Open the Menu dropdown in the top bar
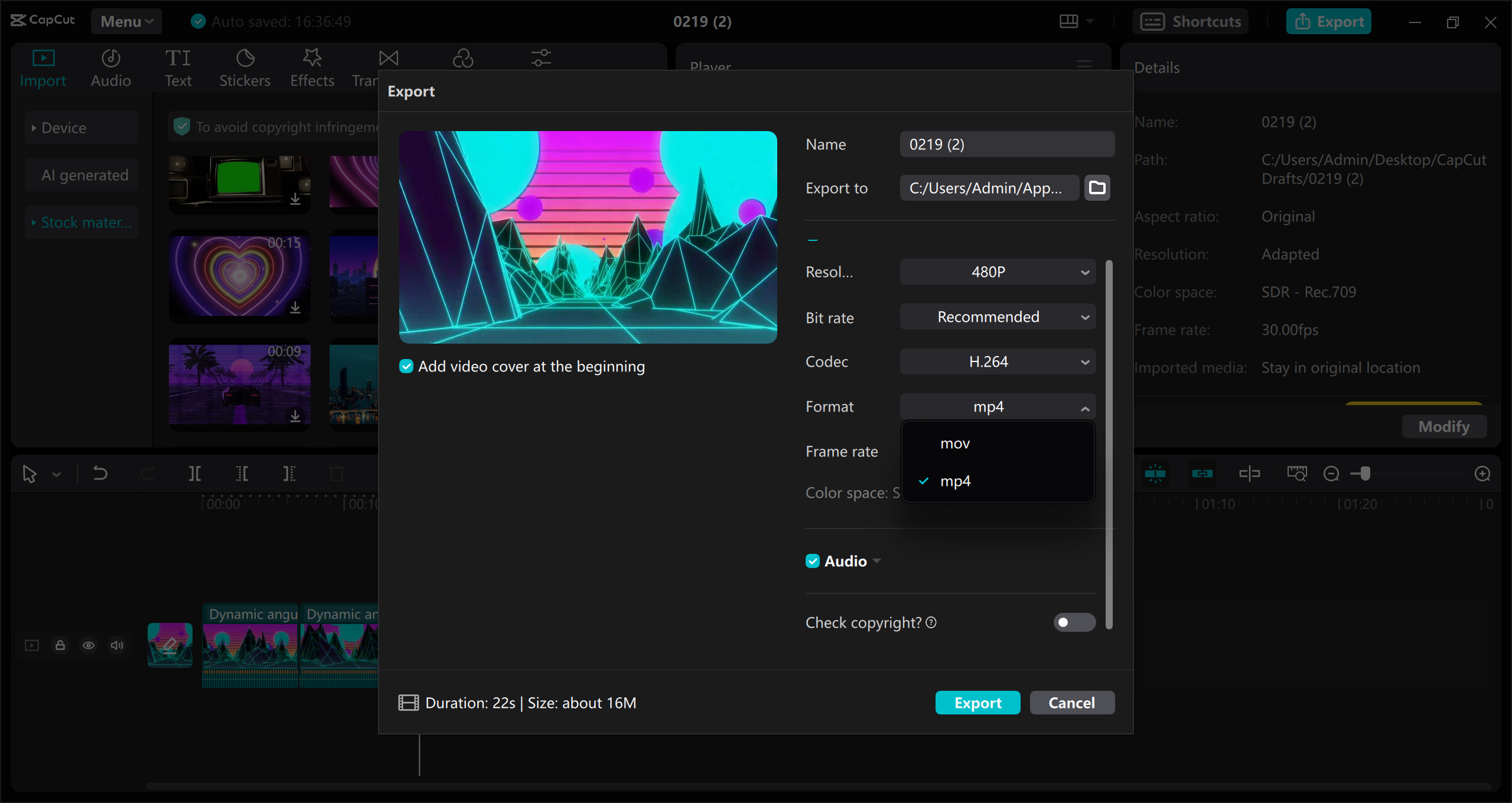1512x803 pixels. coord(126,21)
